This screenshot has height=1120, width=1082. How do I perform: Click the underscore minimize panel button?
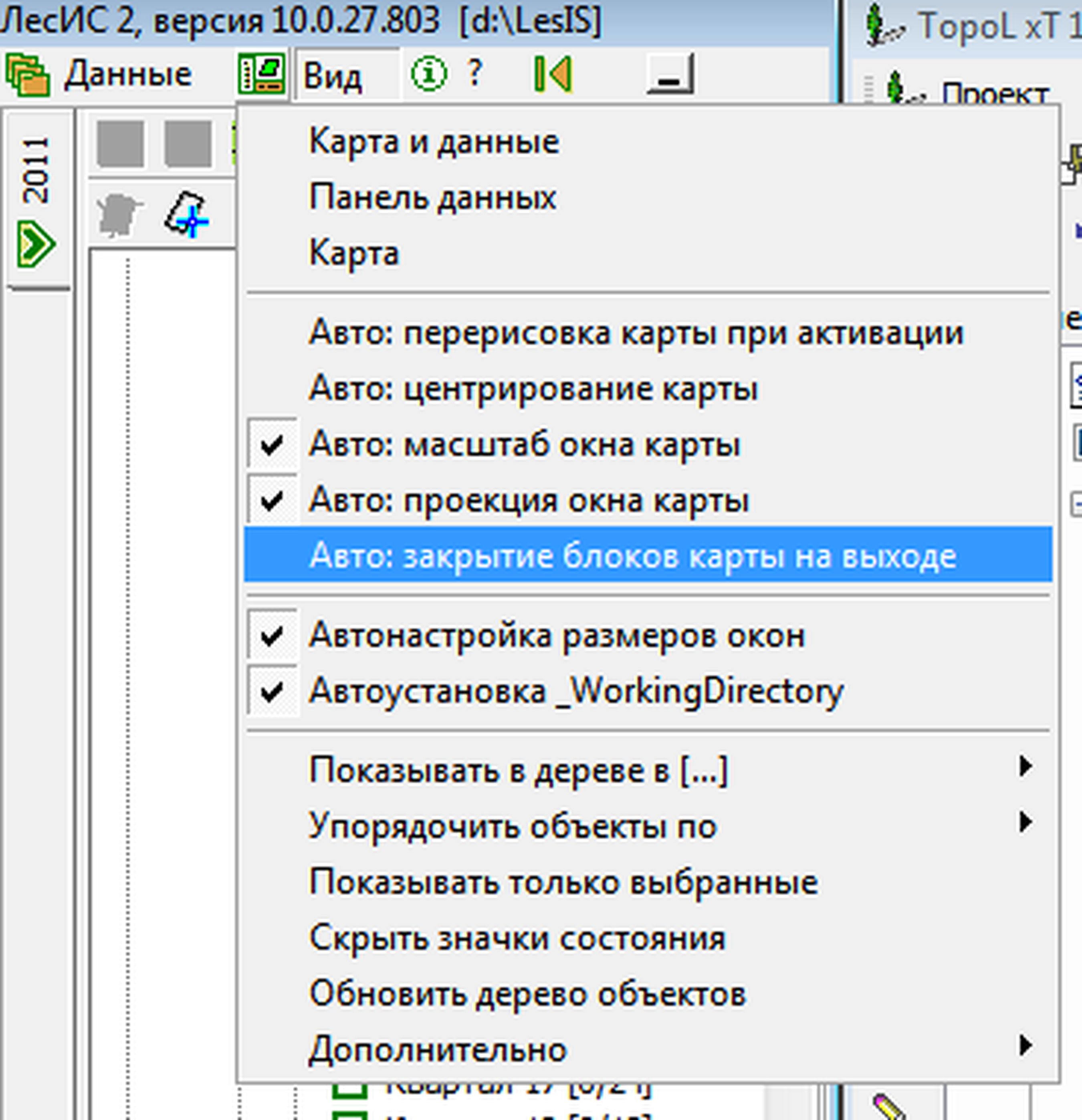pos(670,74)
